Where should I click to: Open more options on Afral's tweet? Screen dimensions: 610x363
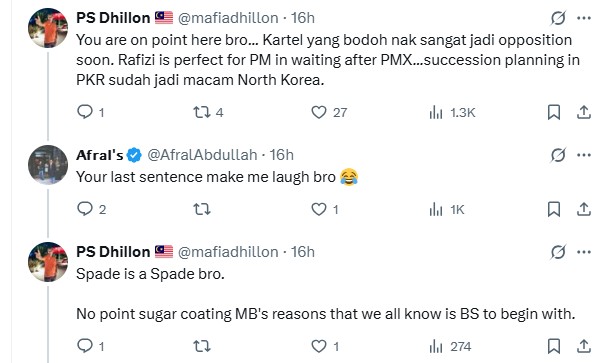pos(584,155)
